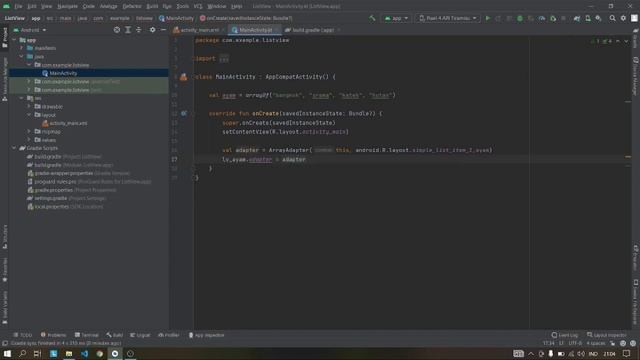Open the SDK Manager icon
This screenshot has height=360, width=640.
point(598,18)
